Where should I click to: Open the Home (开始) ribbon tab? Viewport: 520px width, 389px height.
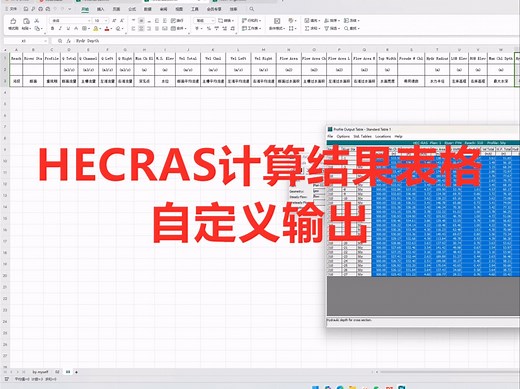pyautogui.click(x=85, y=9)
